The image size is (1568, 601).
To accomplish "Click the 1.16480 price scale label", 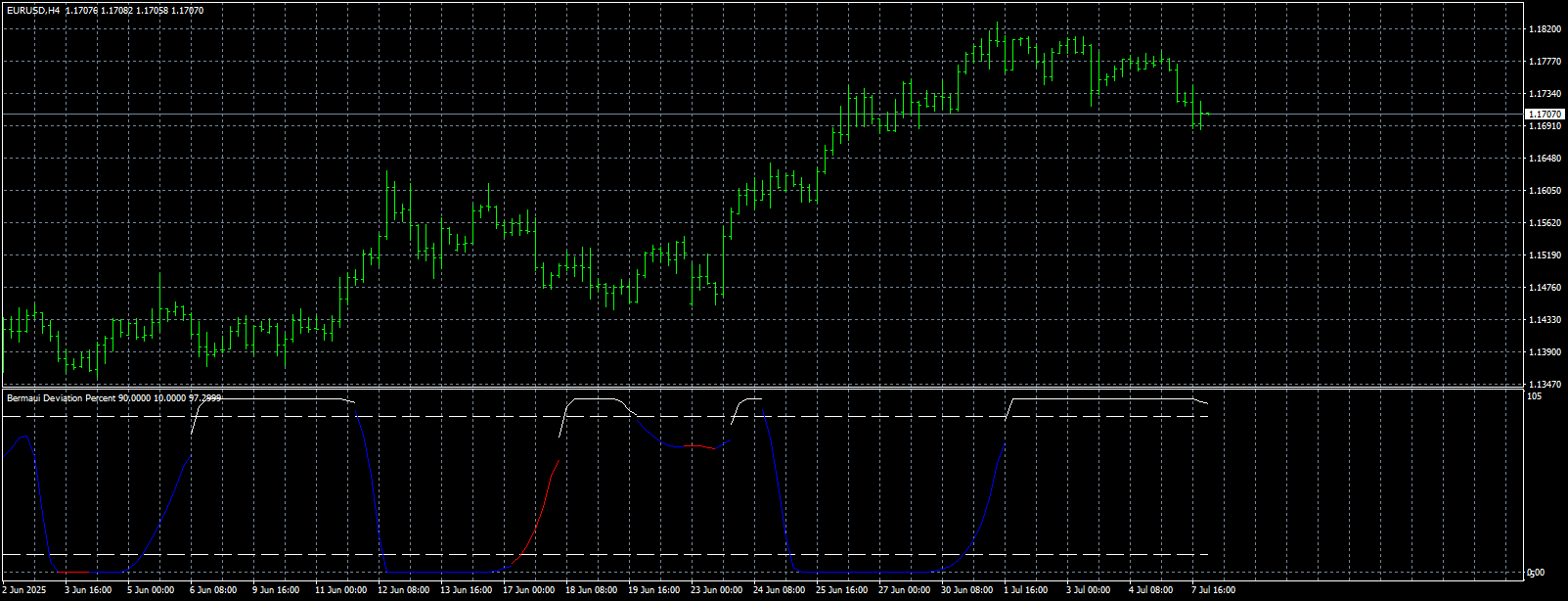I will (1545, 159).
